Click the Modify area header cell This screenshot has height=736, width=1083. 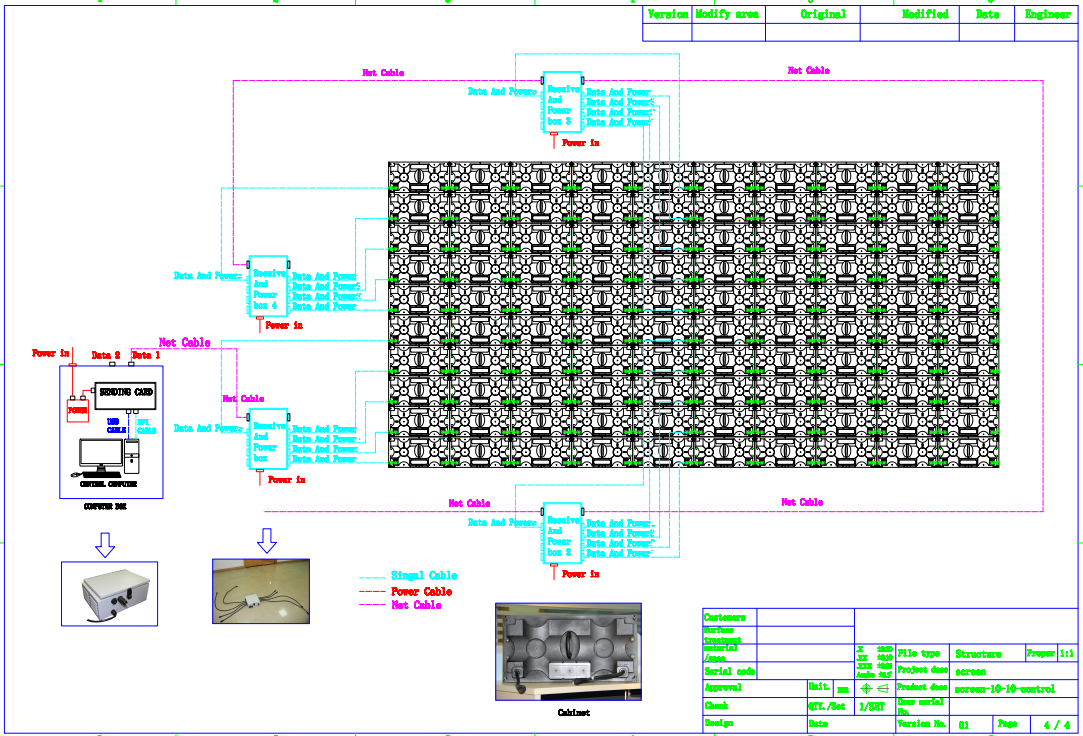[x=727, y=15]
